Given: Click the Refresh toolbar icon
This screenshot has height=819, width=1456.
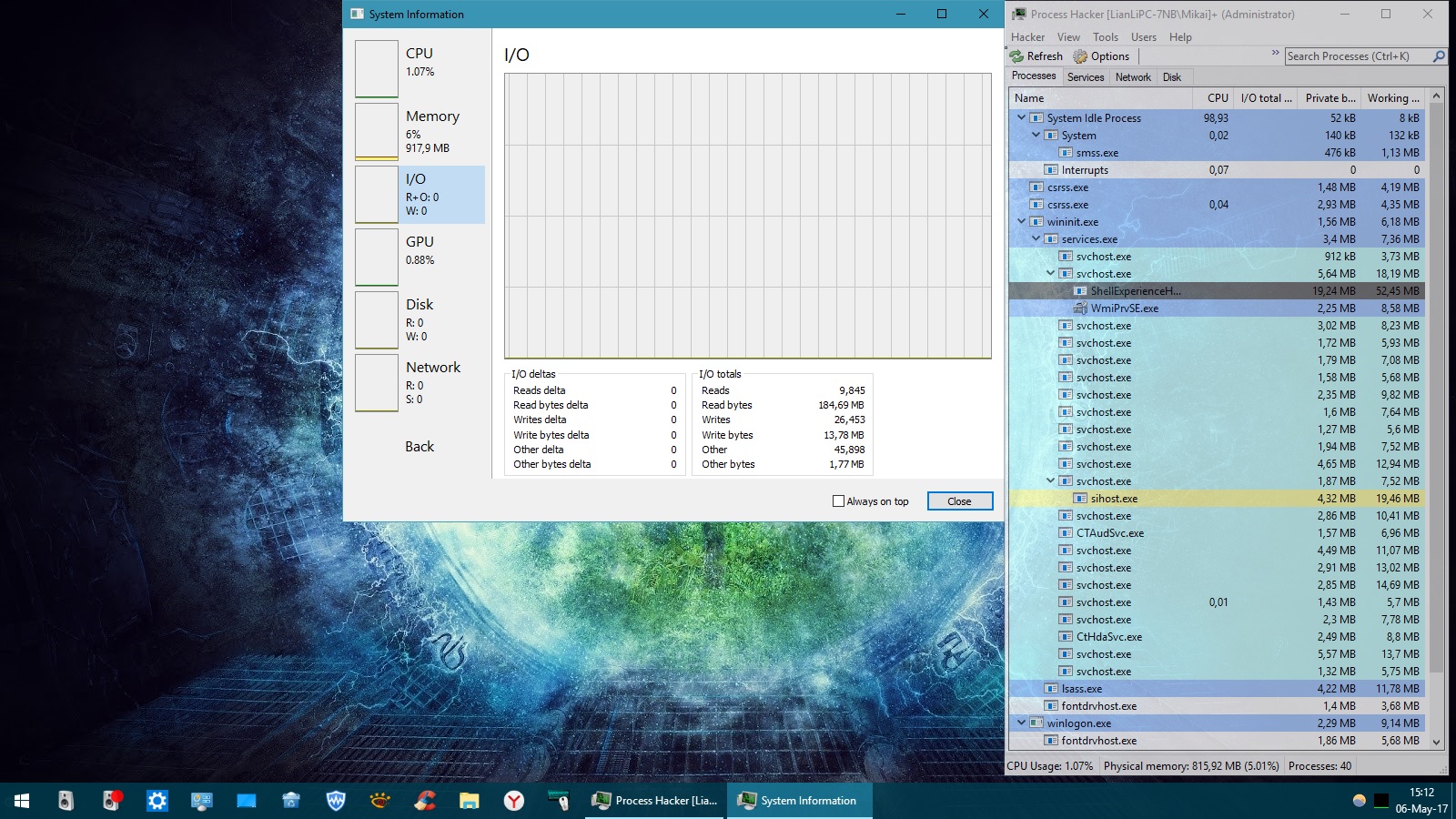Looking at the screenshot, I should click(x=1017, y=56).
